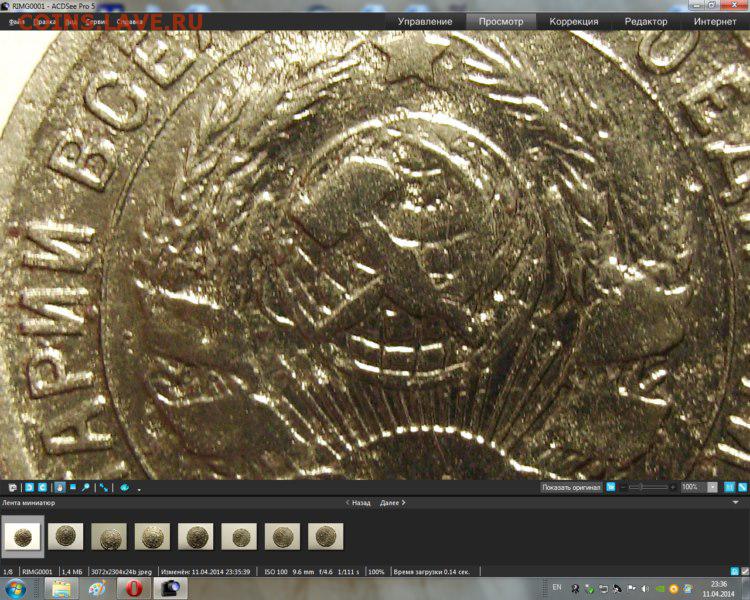Screen dimensions: 750x600
Task: Click the Показать оригинал button
Action: point(571,487)
